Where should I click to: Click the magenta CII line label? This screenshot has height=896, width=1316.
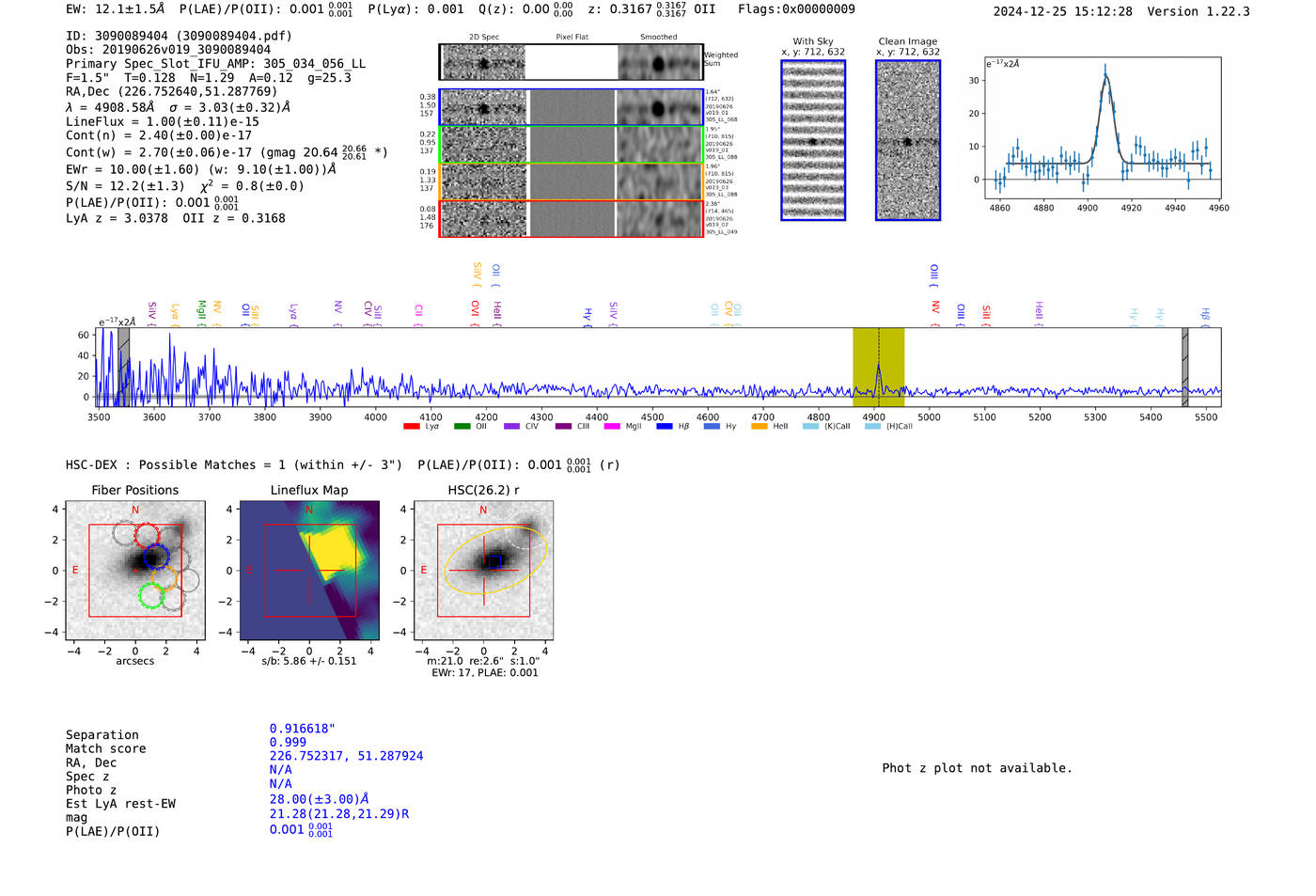418,313
